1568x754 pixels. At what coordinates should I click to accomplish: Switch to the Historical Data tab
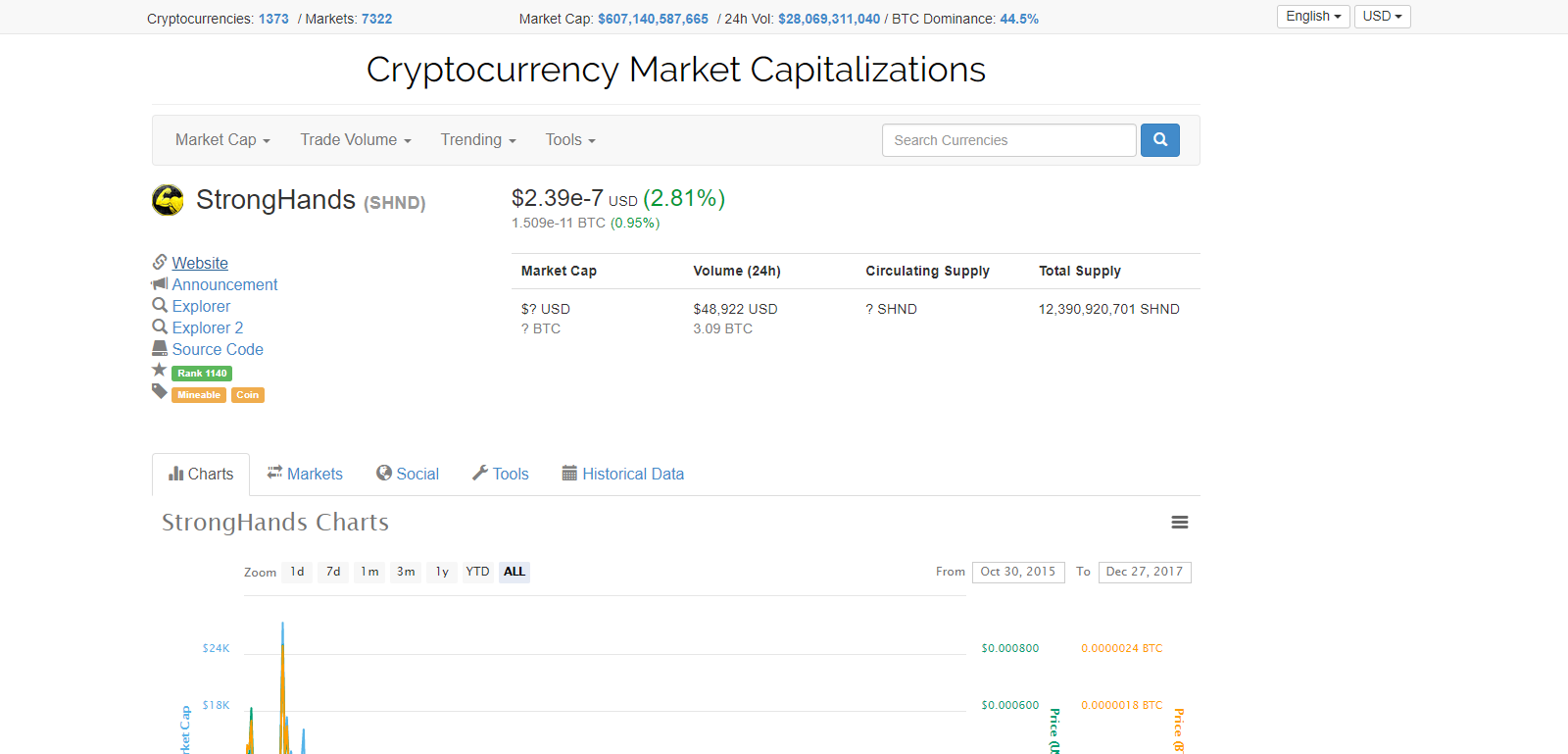(x=622, y=475)
